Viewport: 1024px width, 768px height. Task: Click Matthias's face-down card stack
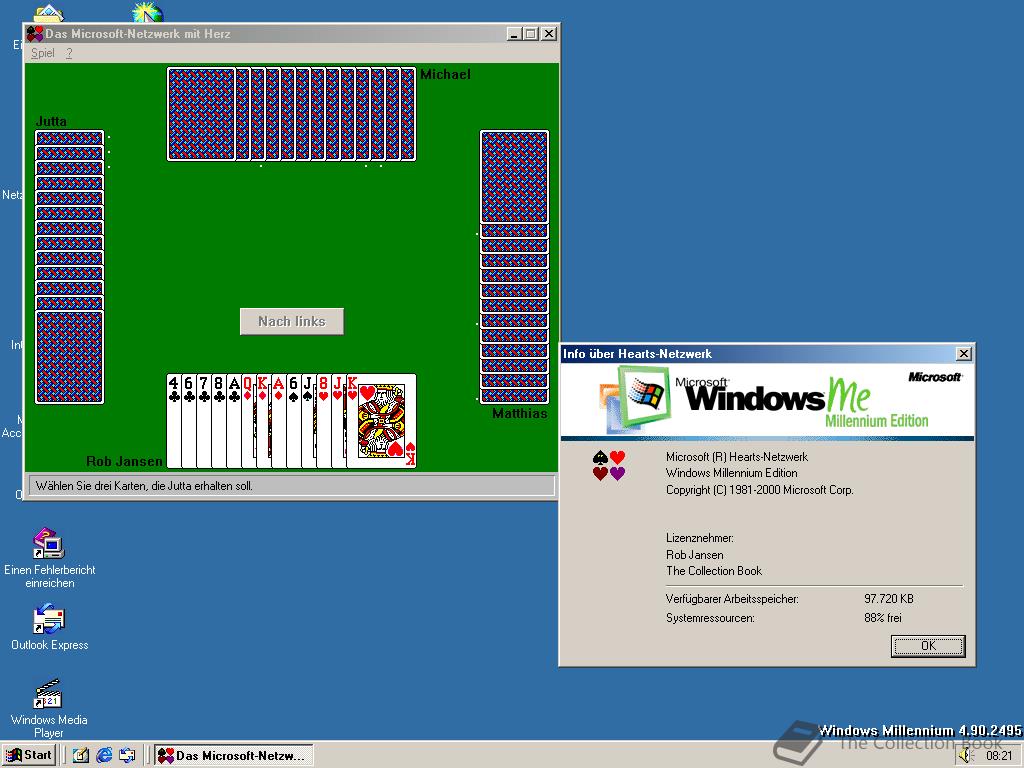coord(515,267)
